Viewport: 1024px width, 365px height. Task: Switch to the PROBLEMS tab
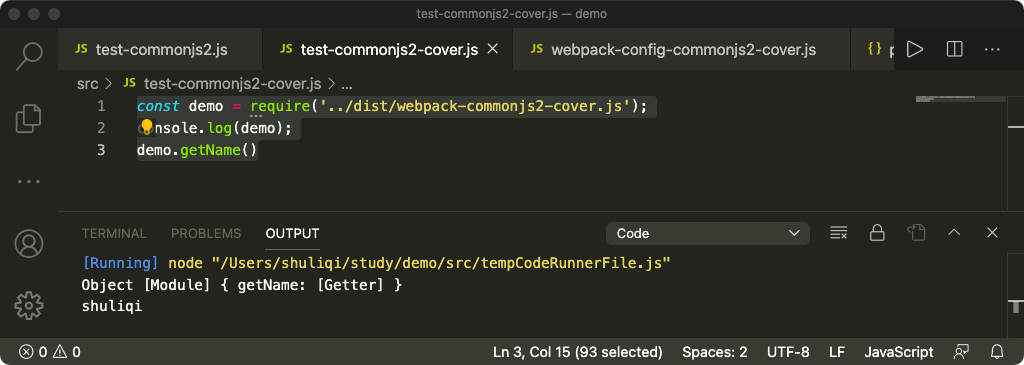pos(206,233)
